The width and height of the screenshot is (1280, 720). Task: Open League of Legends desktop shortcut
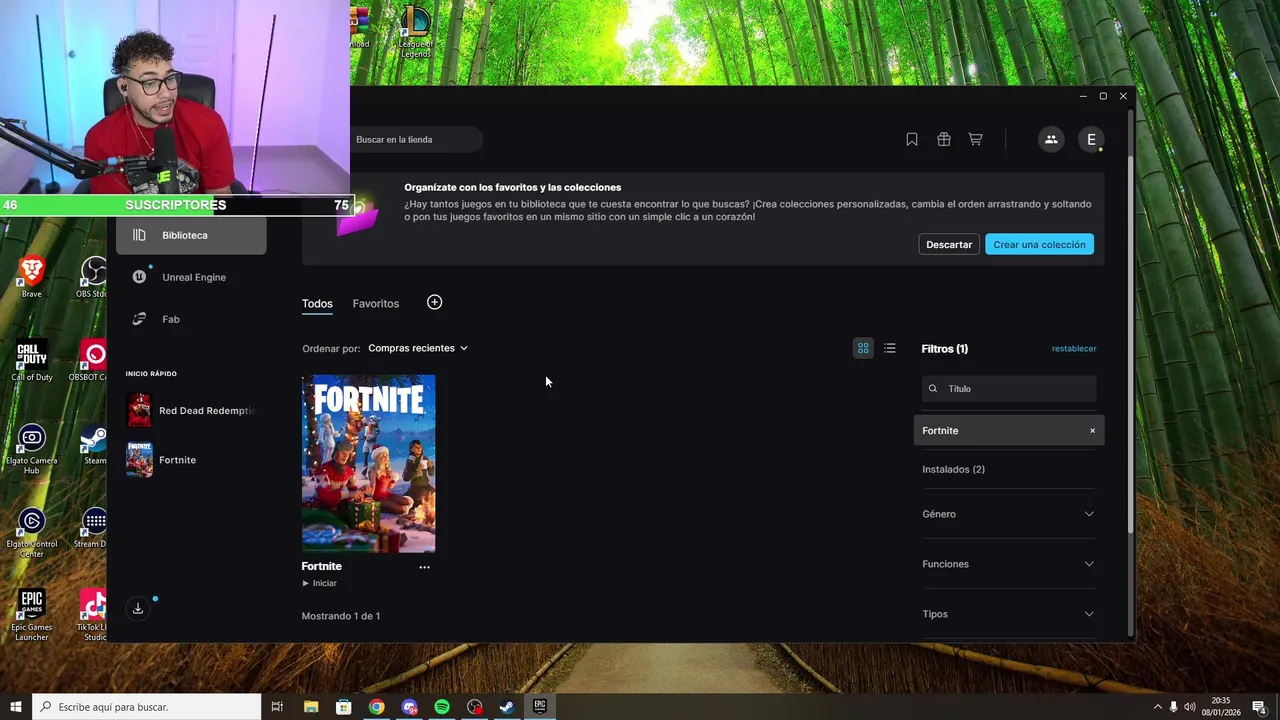pos(415,32)
